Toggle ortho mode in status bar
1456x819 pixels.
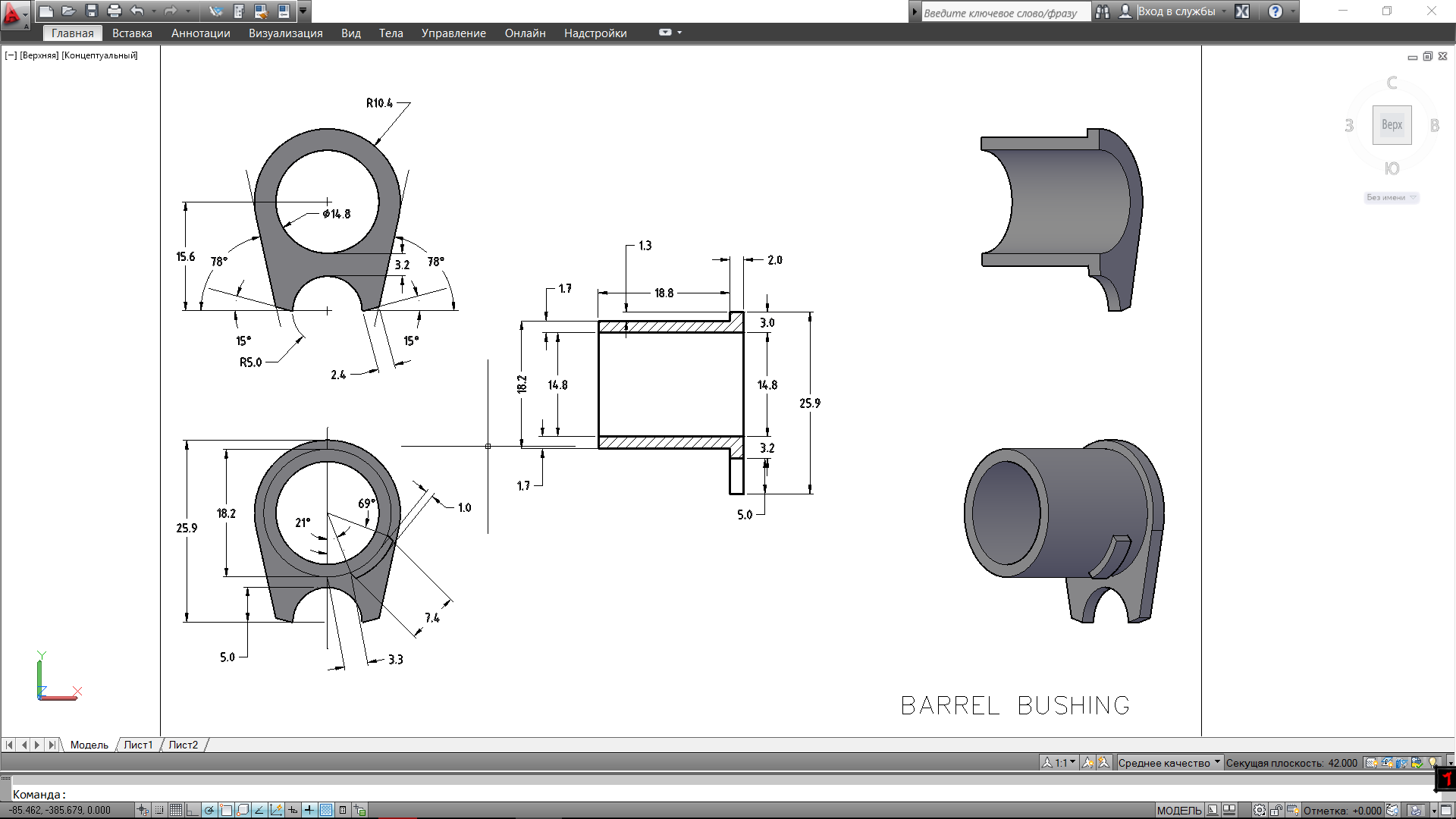click(192, 810)
